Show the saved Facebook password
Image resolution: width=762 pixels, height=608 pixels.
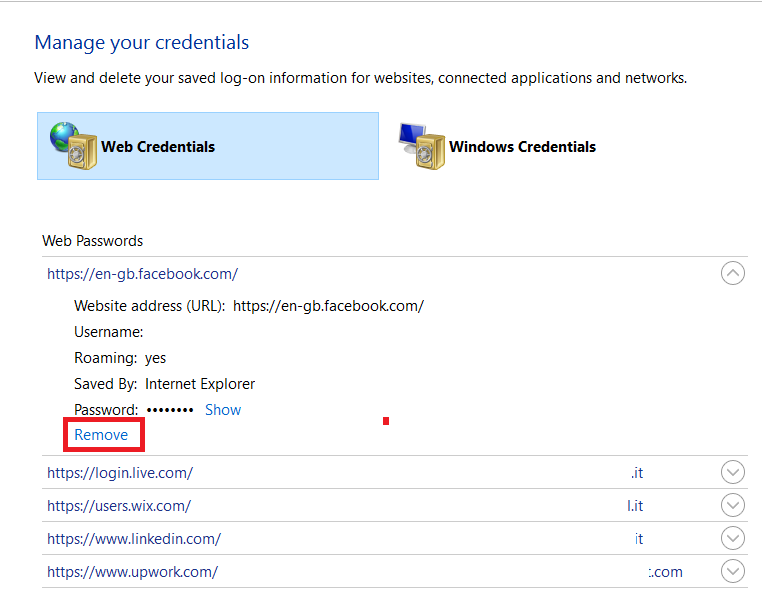click(x=223, y=410)
